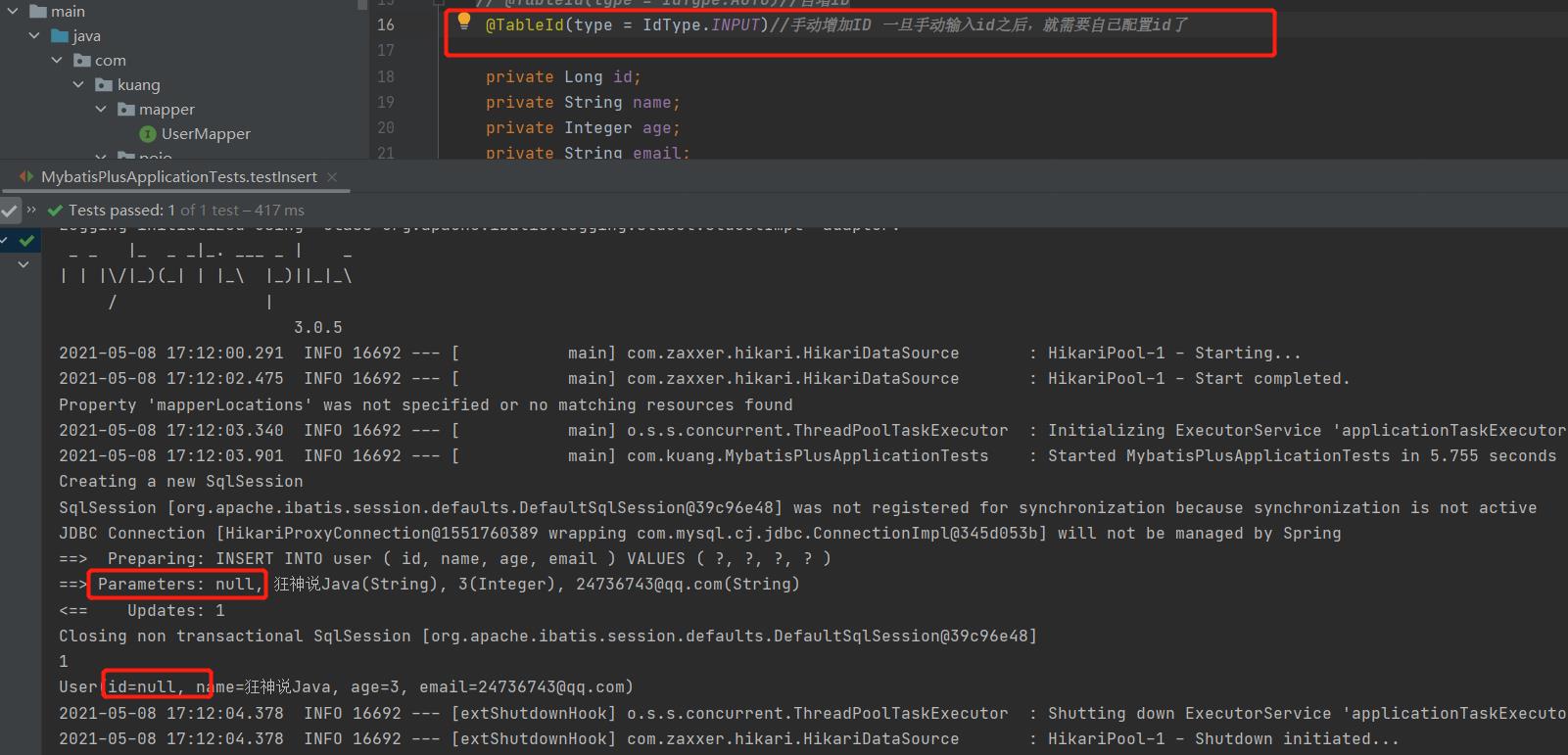
Task: Click the run configuration icon on testInsert tab
Action: [x=26, y=177]
